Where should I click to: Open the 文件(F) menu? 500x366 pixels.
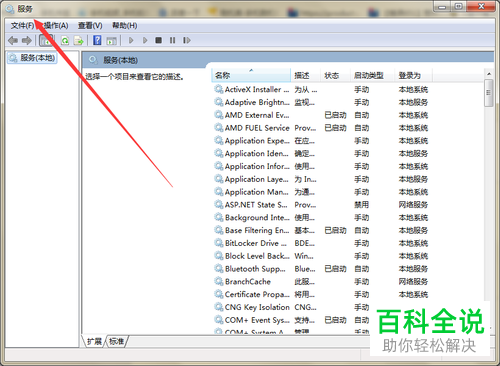coord(22,25)
